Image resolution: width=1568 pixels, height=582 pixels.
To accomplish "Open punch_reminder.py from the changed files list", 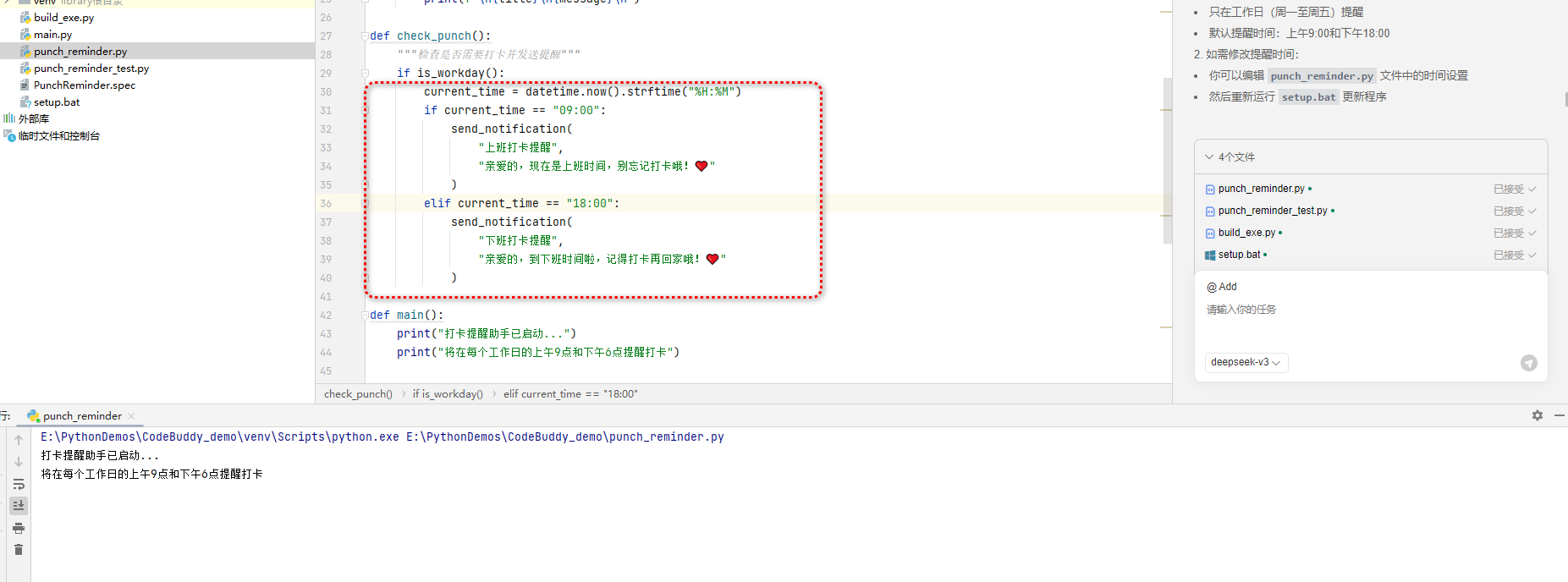I will click(1261, 189).
